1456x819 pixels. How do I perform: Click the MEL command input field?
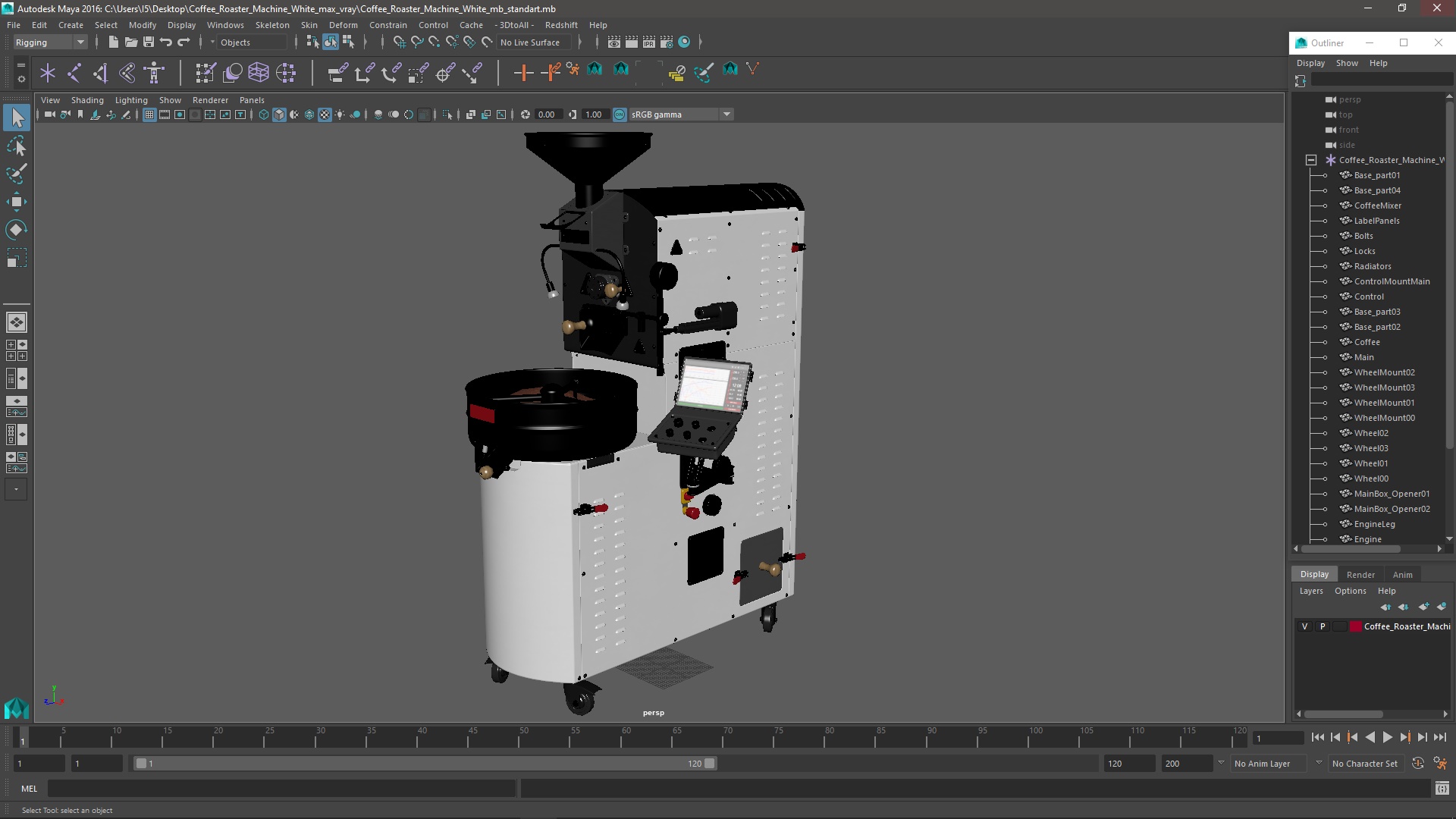click(x=281, y=789)
